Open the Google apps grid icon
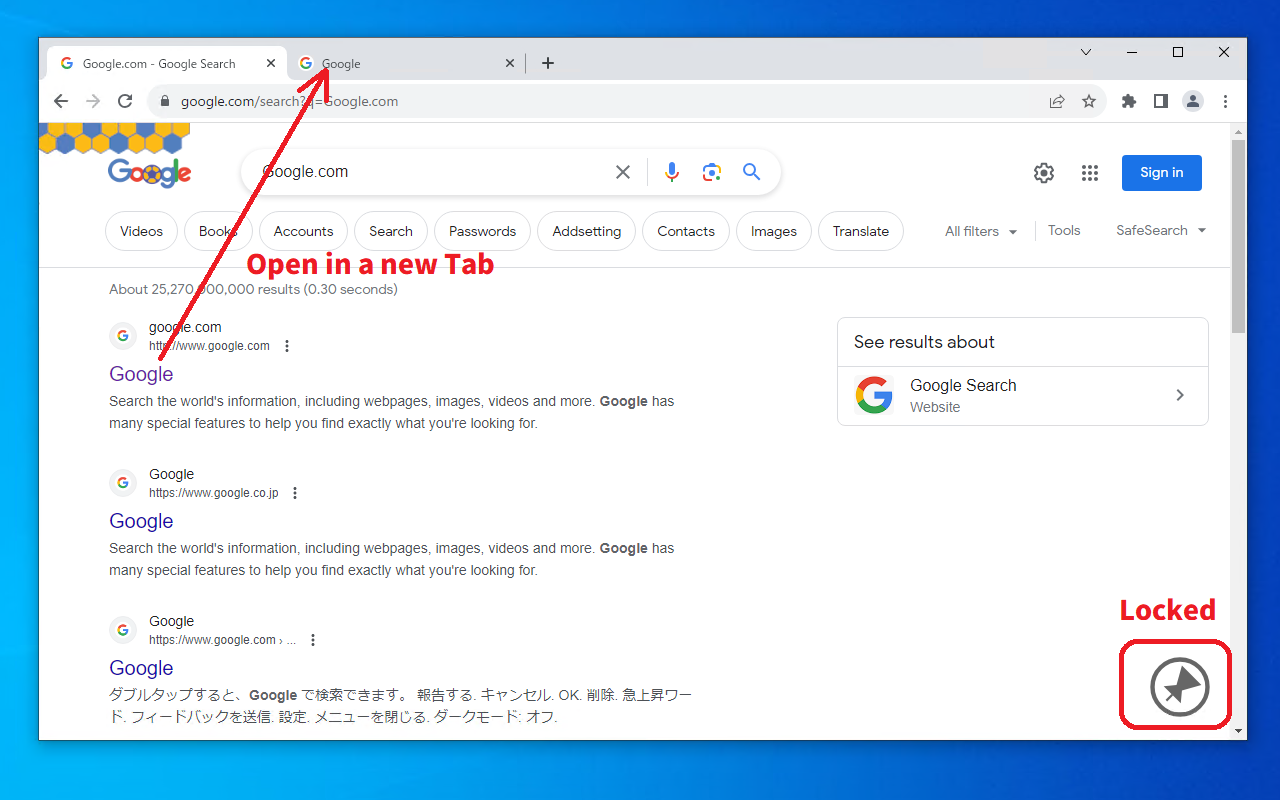1280x800 pixels. 1090,173
